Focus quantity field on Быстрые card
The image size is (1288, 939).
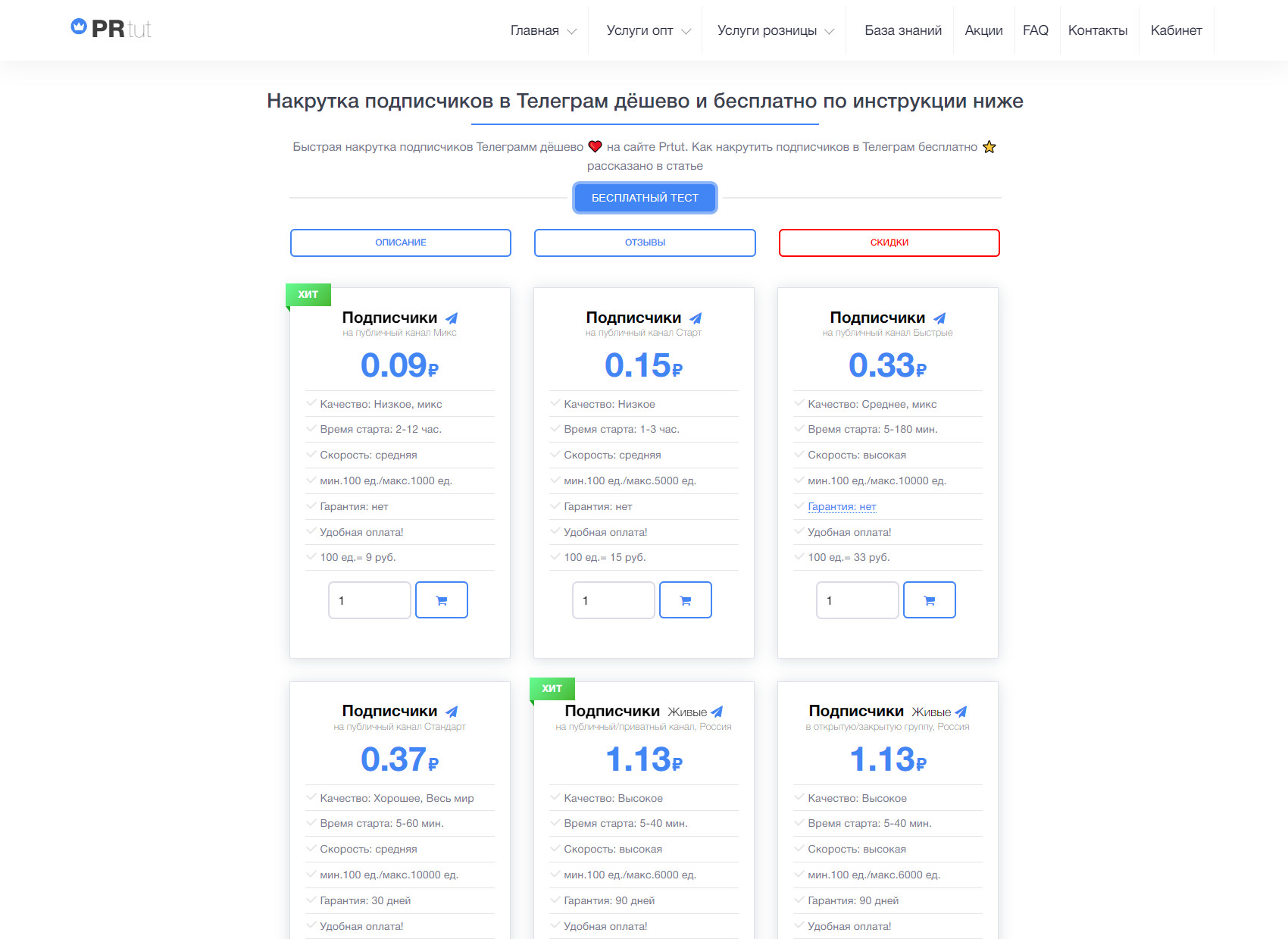(x=858, y=600)
